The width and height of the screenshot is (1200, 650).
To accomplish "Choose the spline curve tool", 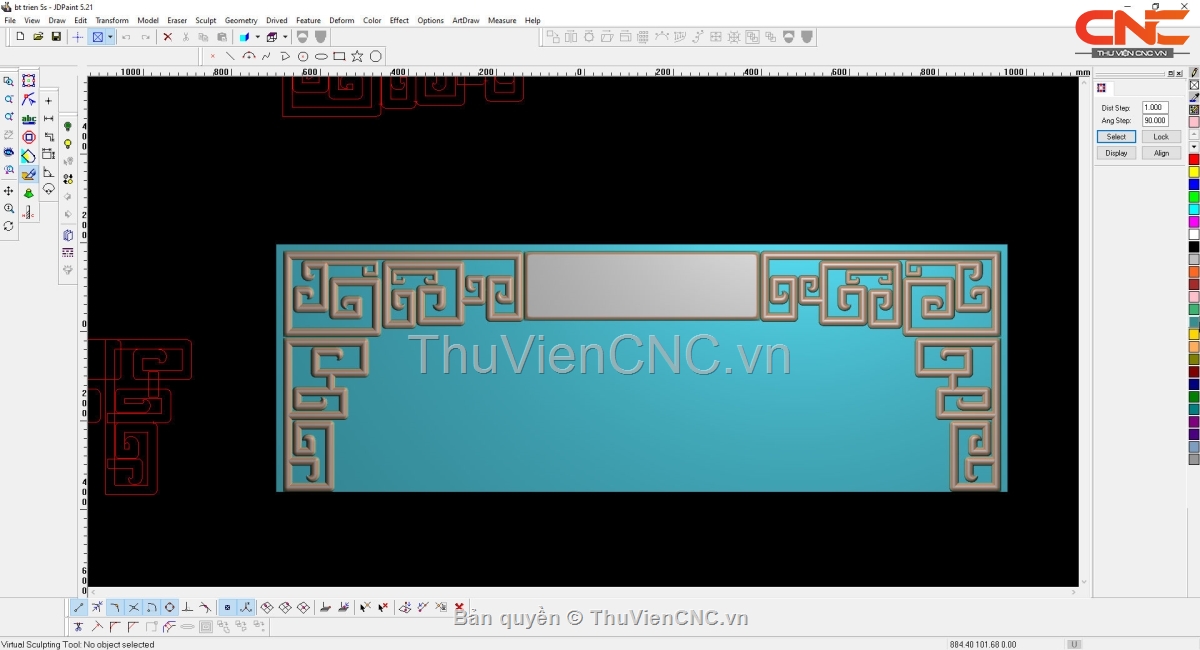I will (x=266, y=56).
